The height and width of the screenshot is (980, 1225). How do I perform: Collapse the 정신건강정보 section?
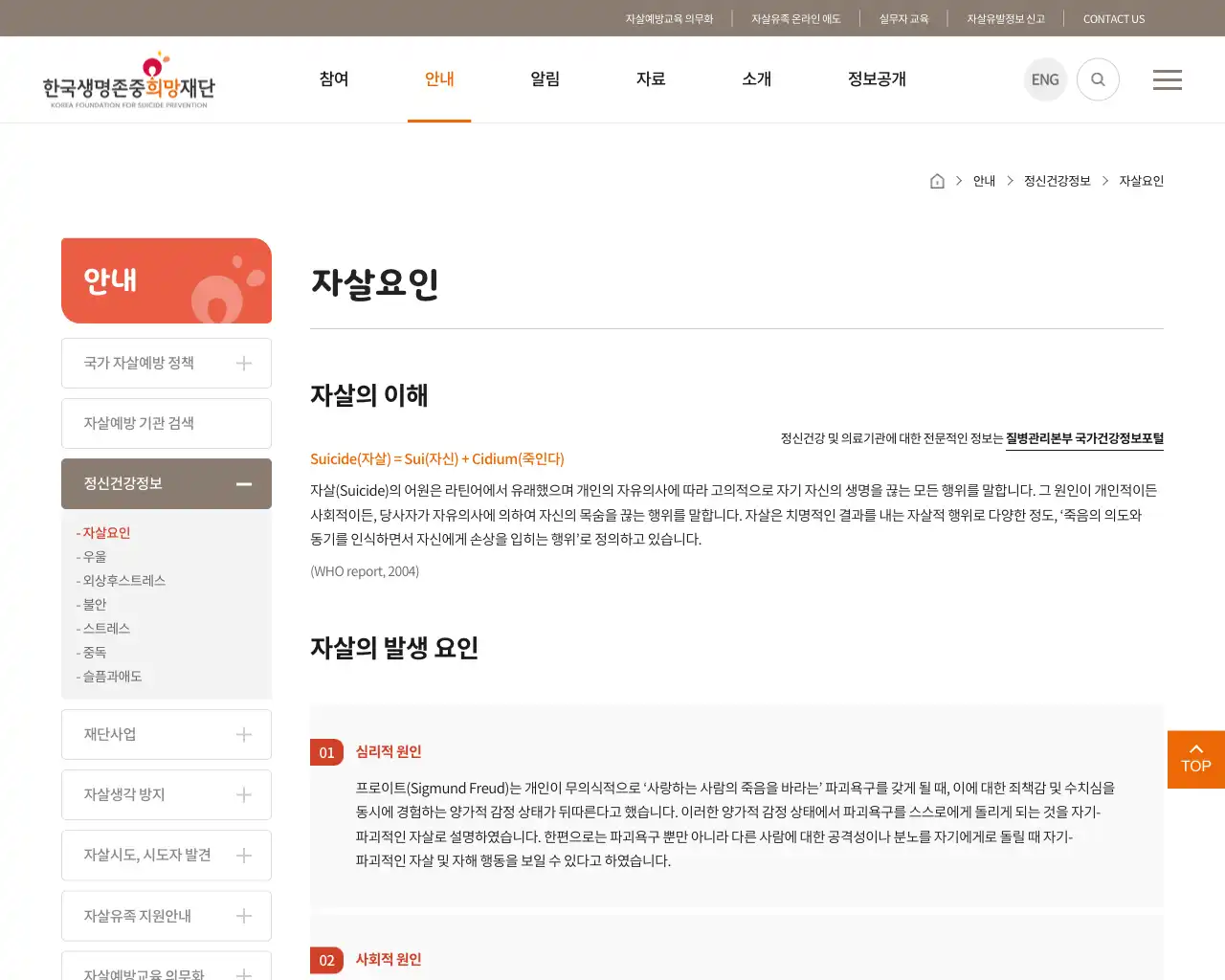point(243,483)
